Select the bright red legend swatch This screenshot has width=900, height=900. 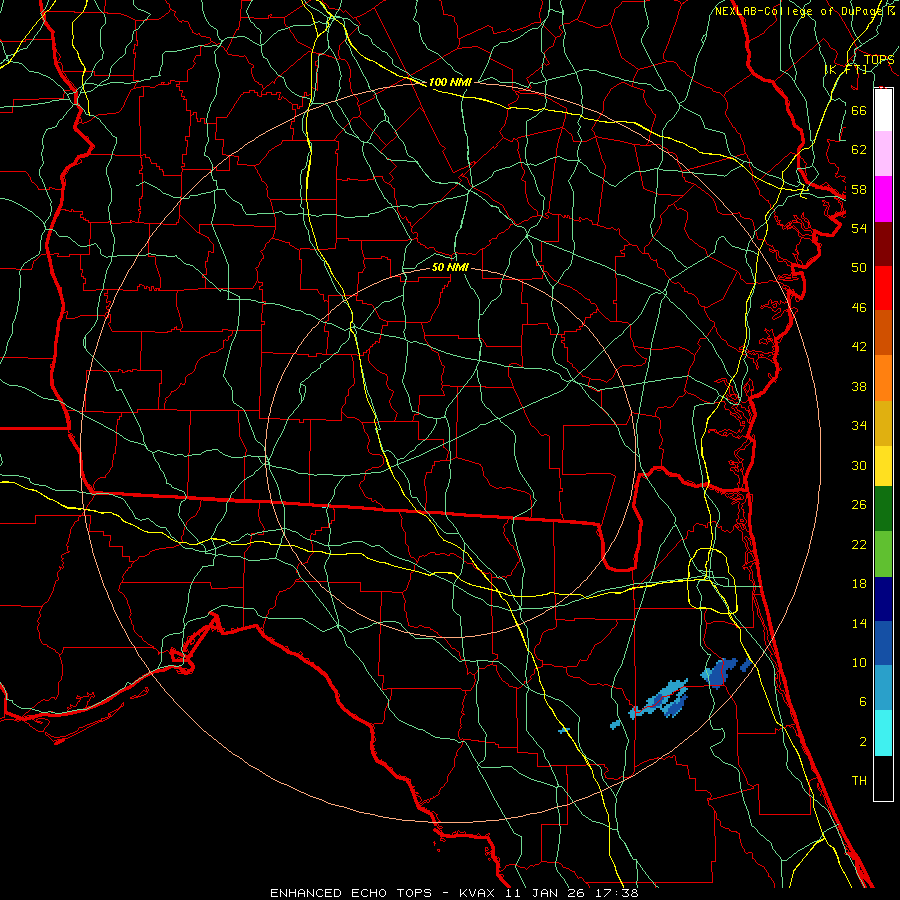883,288
